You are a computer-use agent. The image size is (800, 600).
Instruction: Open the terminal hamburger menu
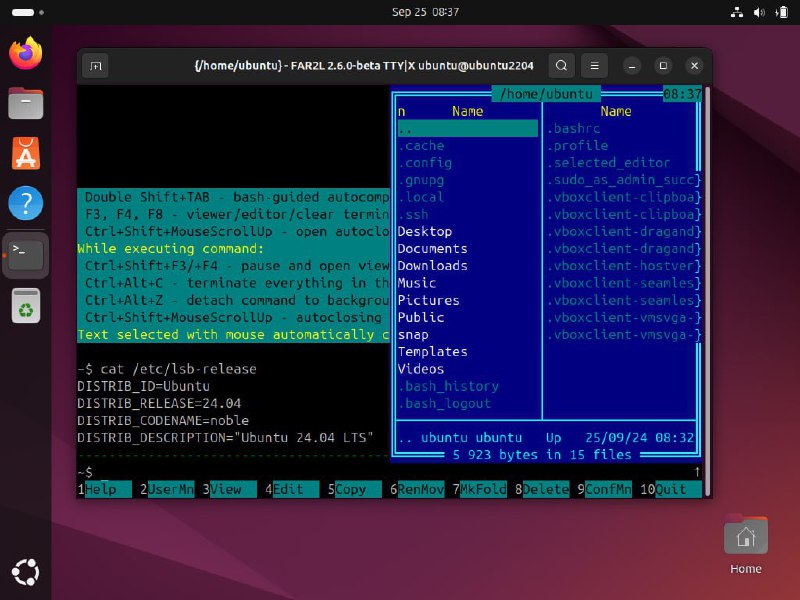click(x=594, y=66)
